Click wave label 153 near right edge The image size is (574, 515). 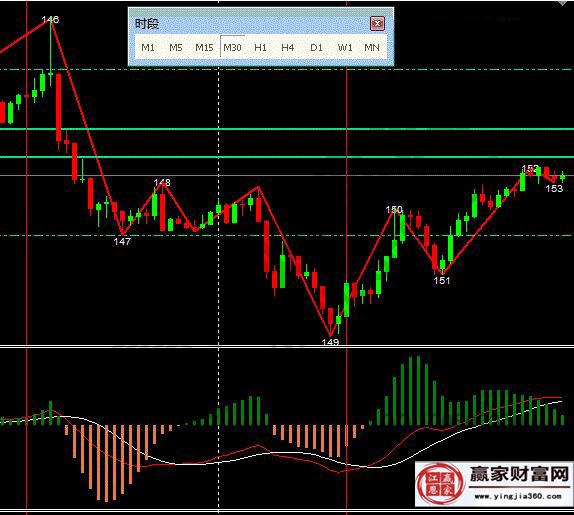554,189
